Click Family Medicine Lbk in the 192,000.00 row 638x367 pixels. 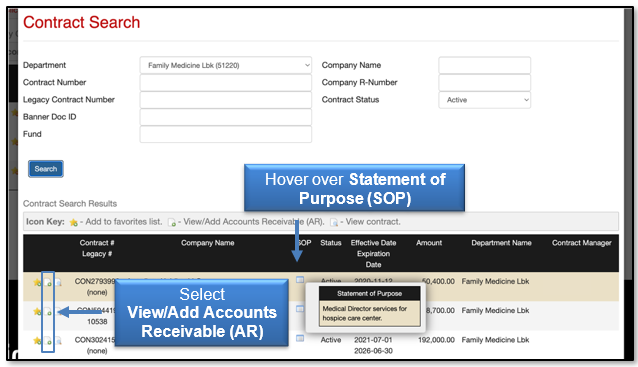495,340
